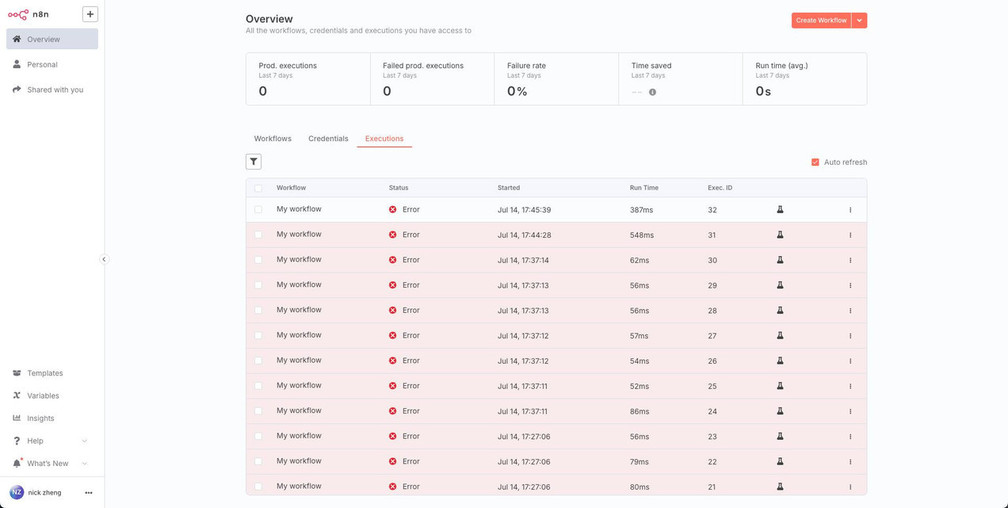This screenshot has height=508, width=1008.
Task: Switch to the Credentials tab
Action: 328,138
